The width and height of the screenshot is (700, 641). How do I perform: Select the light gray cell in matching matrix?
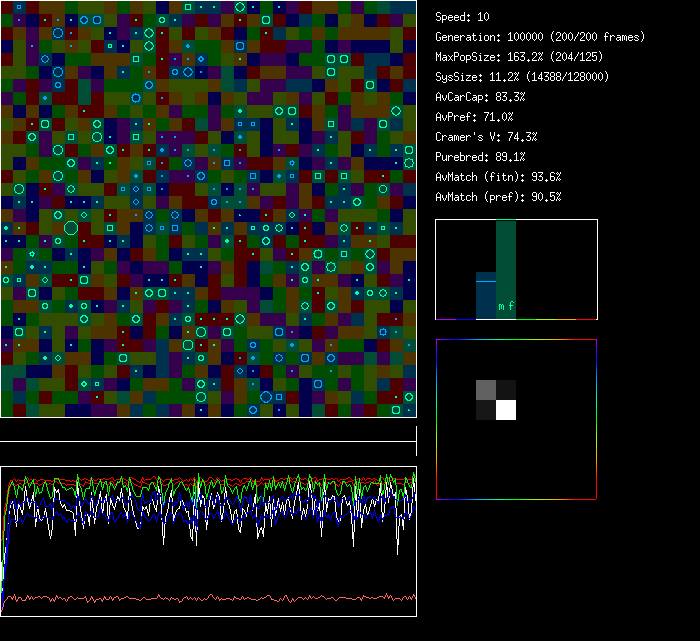(485, 389)
